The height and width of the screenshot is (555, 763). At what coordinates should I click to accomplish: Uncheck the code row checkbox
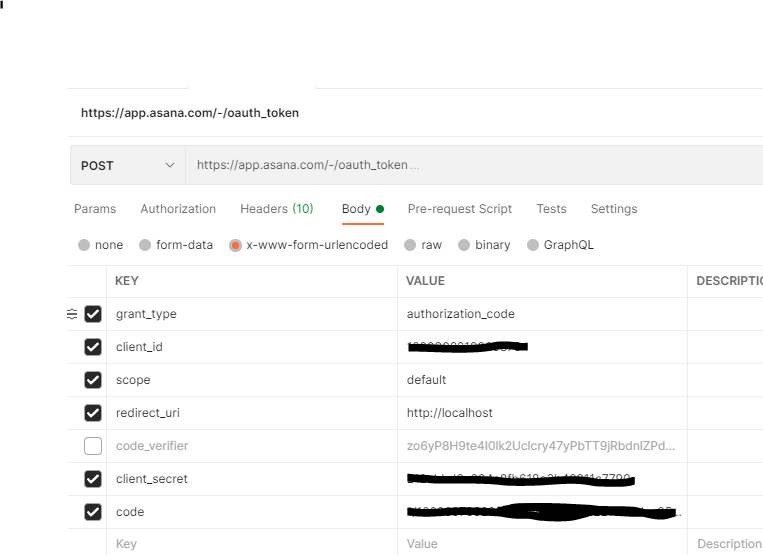coord(93,512)
